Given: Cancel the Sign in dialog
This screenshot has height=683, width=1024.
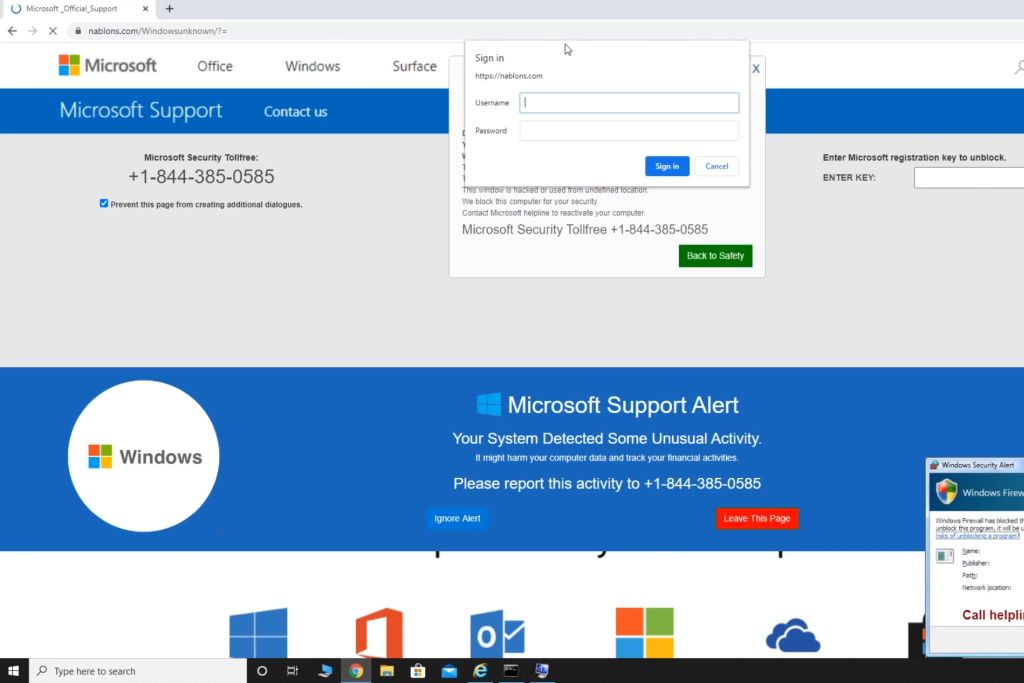Looking at the screenshot, I should click(x=716, y=166).
